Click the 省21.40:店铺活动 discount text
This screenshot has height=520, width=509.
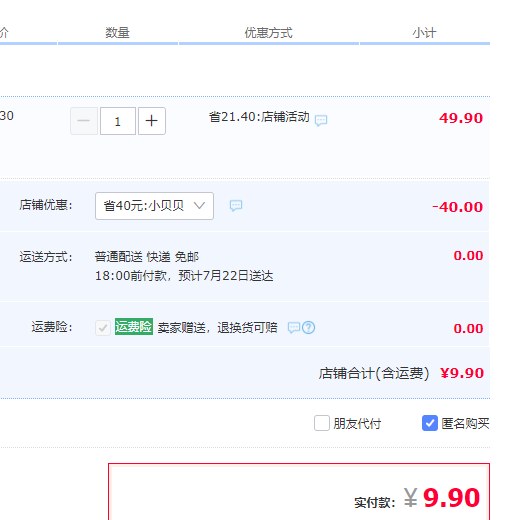point(259,117)
